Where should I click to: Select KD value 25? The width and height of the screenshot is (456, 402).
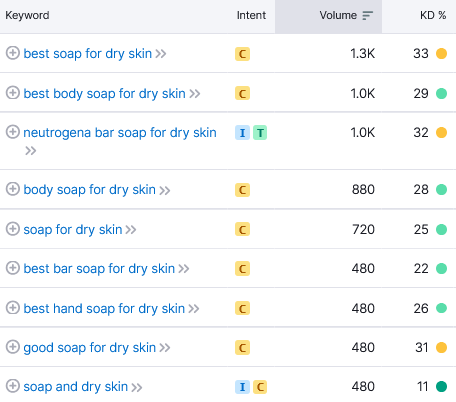tap(421, 230)
